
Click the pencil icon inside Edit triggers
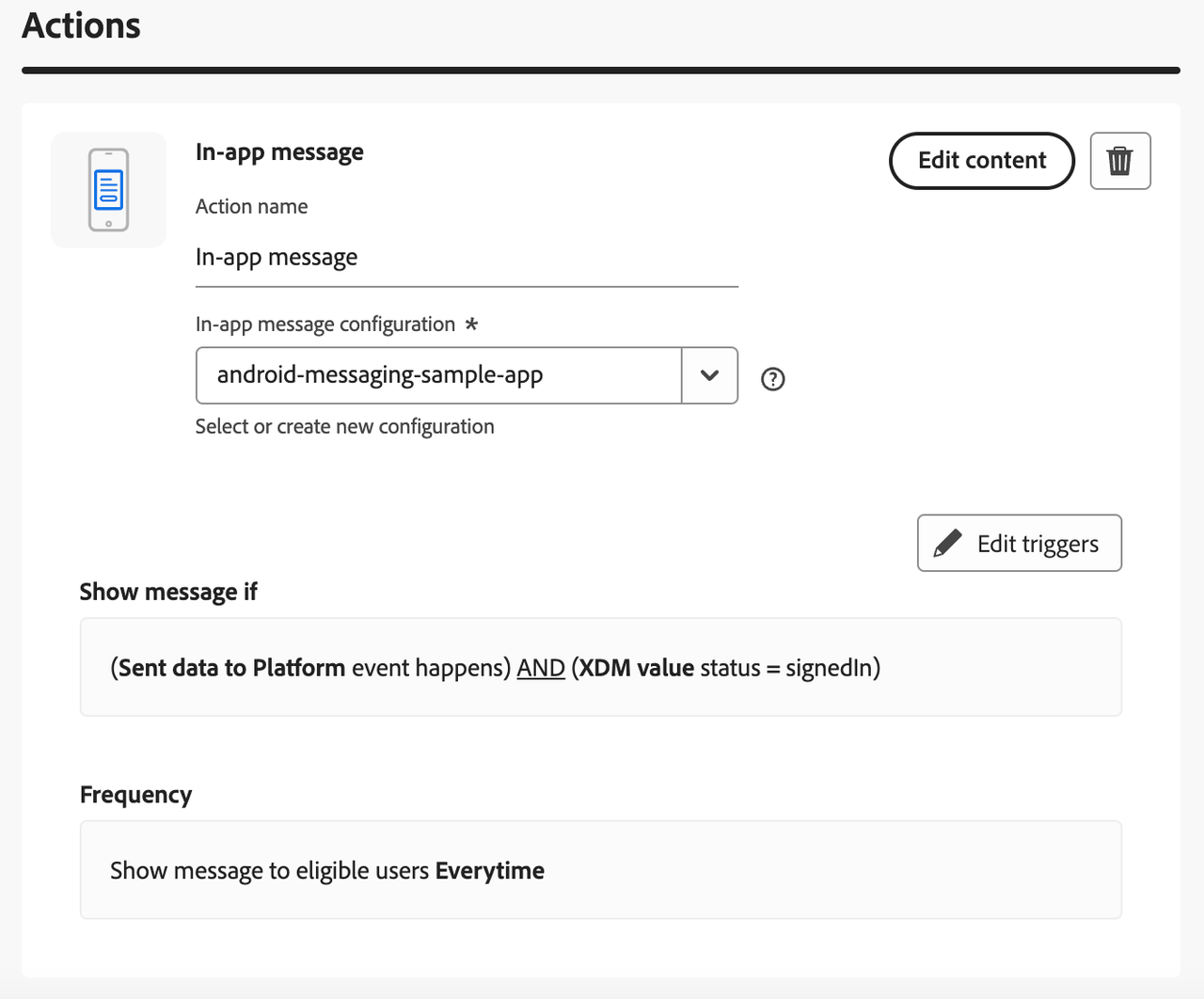click(x=948, y=543)
